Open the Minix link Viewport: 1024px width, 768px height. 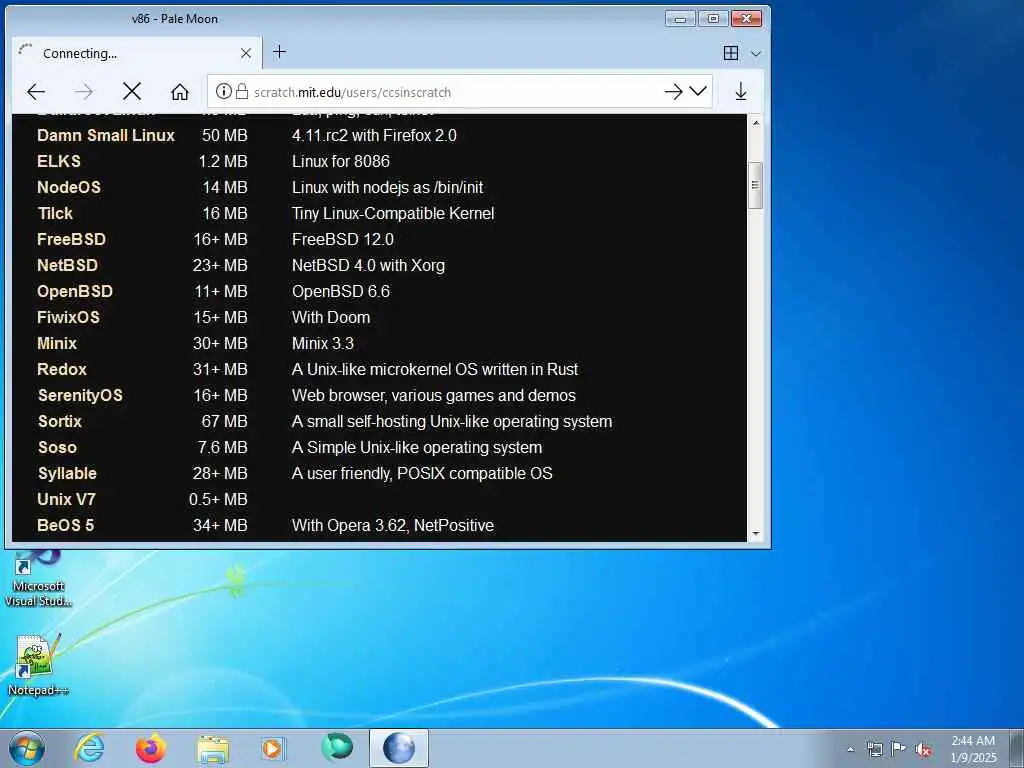57,344
